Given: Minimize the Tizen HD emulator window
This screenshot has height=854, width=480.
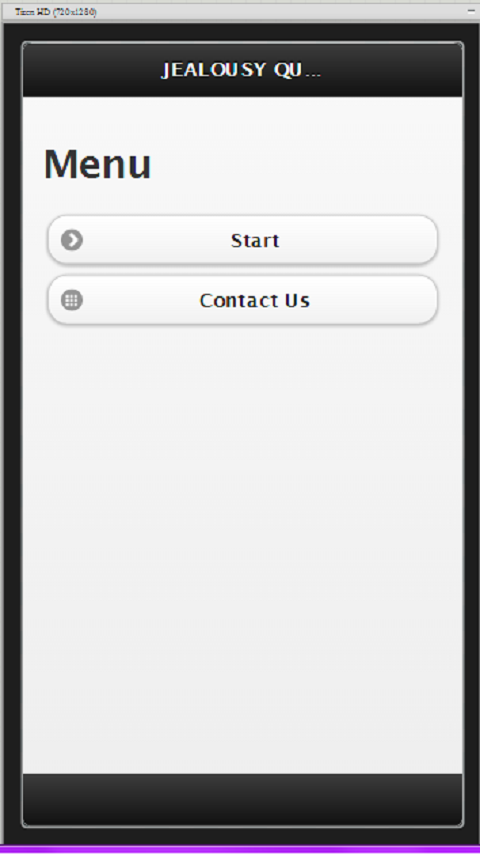Looking at the screenshot, I should pyautogui.click(x=471, y=11).
